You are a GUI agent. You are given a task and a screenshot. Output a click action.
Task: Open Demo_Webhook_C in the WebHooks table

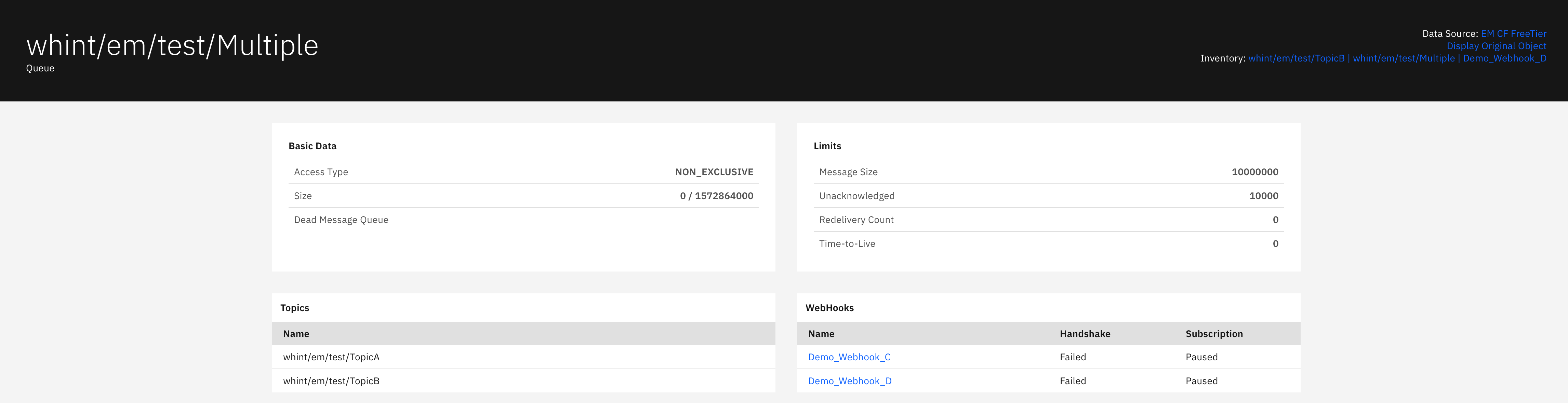click(849, 357)
